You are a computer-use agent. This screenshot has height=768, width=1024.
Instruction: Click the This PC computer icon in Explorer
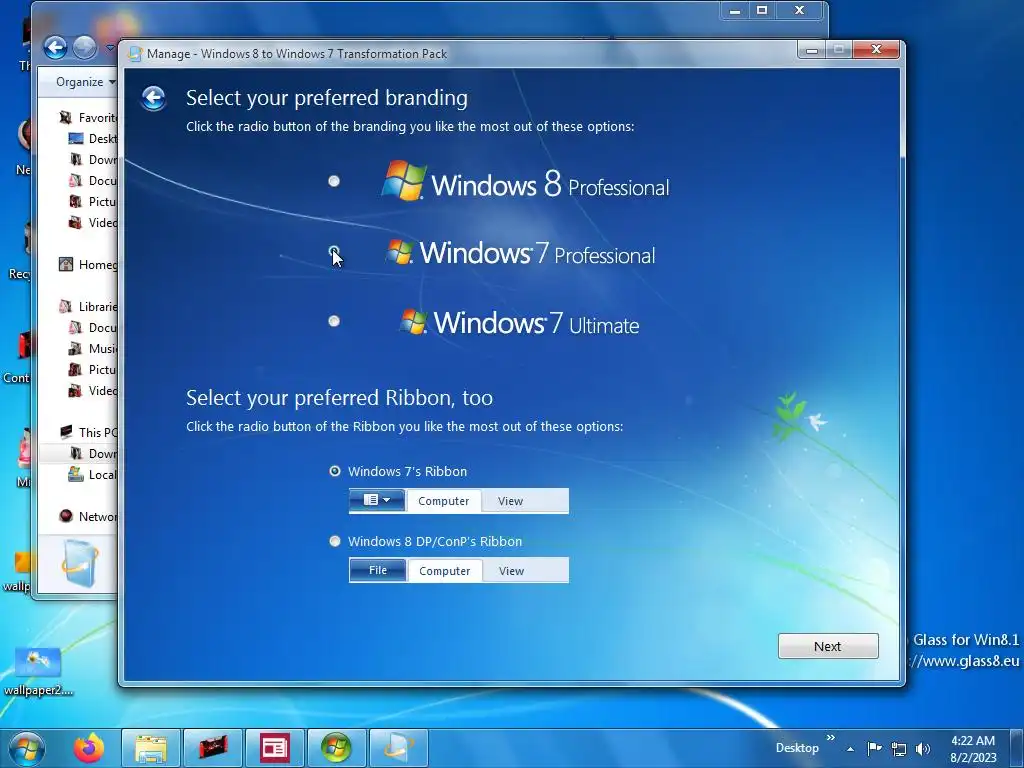pyautogui.click(x=65, y=432)
